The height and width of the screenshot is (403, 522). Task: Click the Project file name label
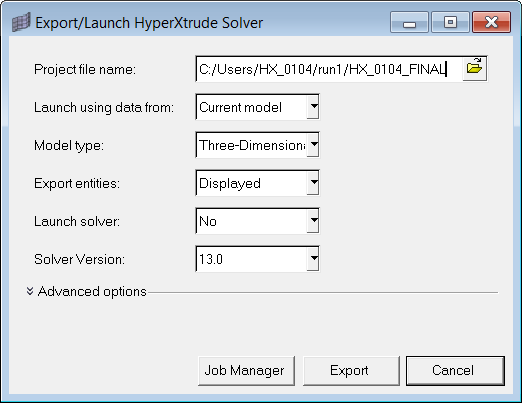85,69
